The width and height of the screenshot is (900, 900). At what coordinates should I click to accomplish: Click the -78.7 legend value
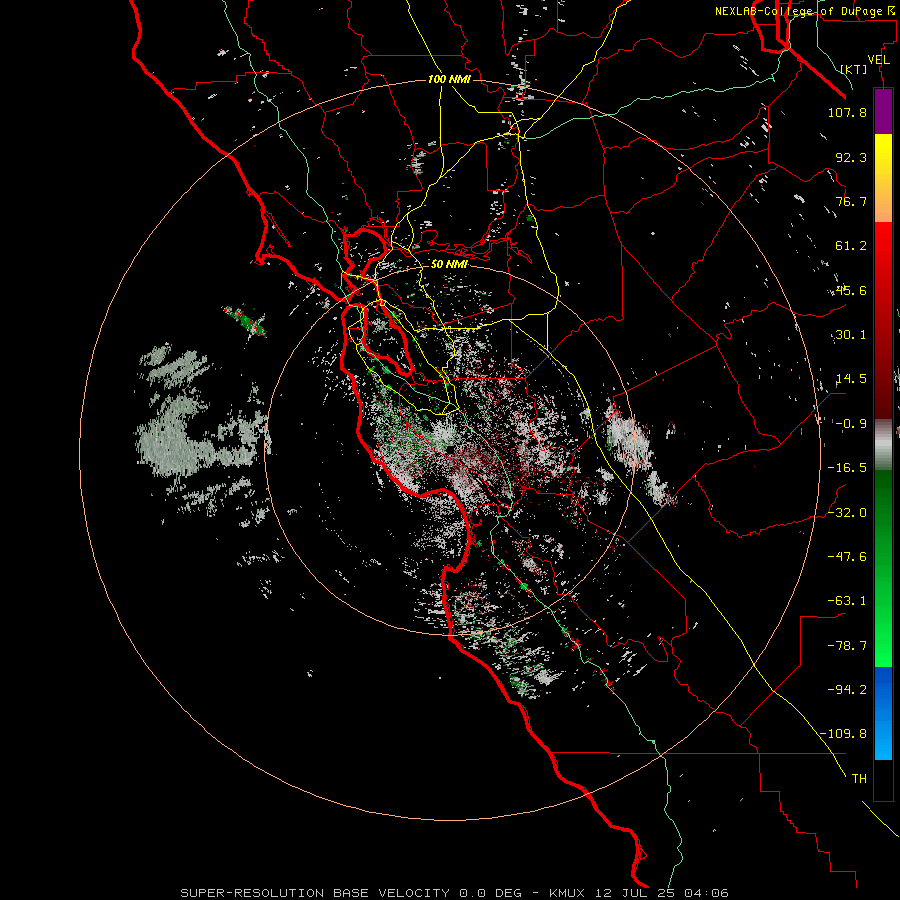tap(847, 646)
